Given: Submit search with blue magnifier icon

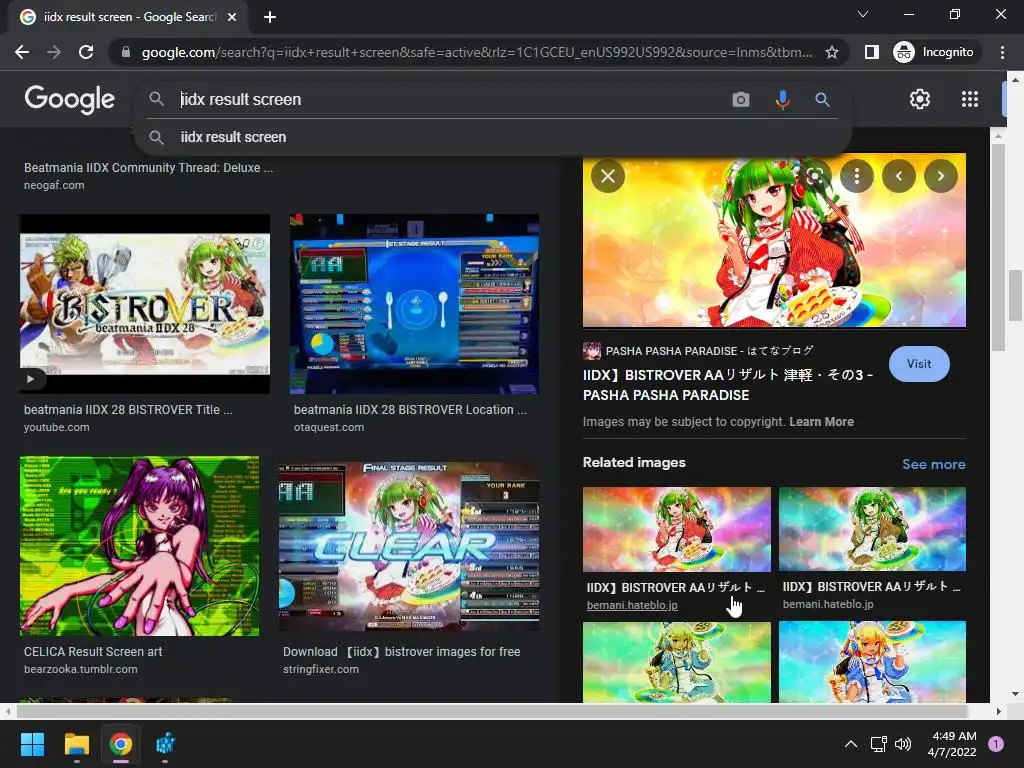Looking at the screenshot, I should tap(822, 99).
